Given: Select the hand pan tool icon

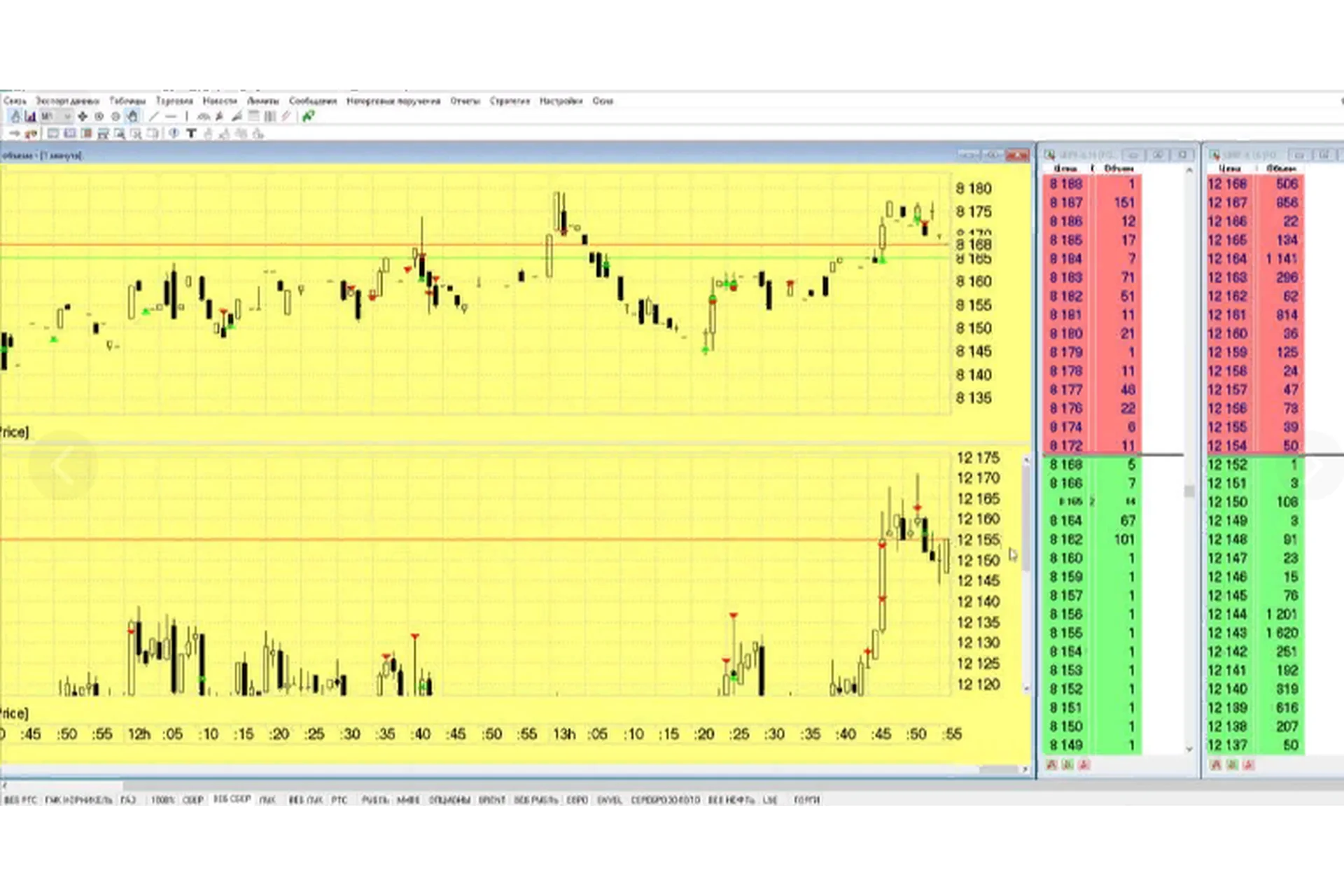Looking at the screenshot, I should 132,117.
